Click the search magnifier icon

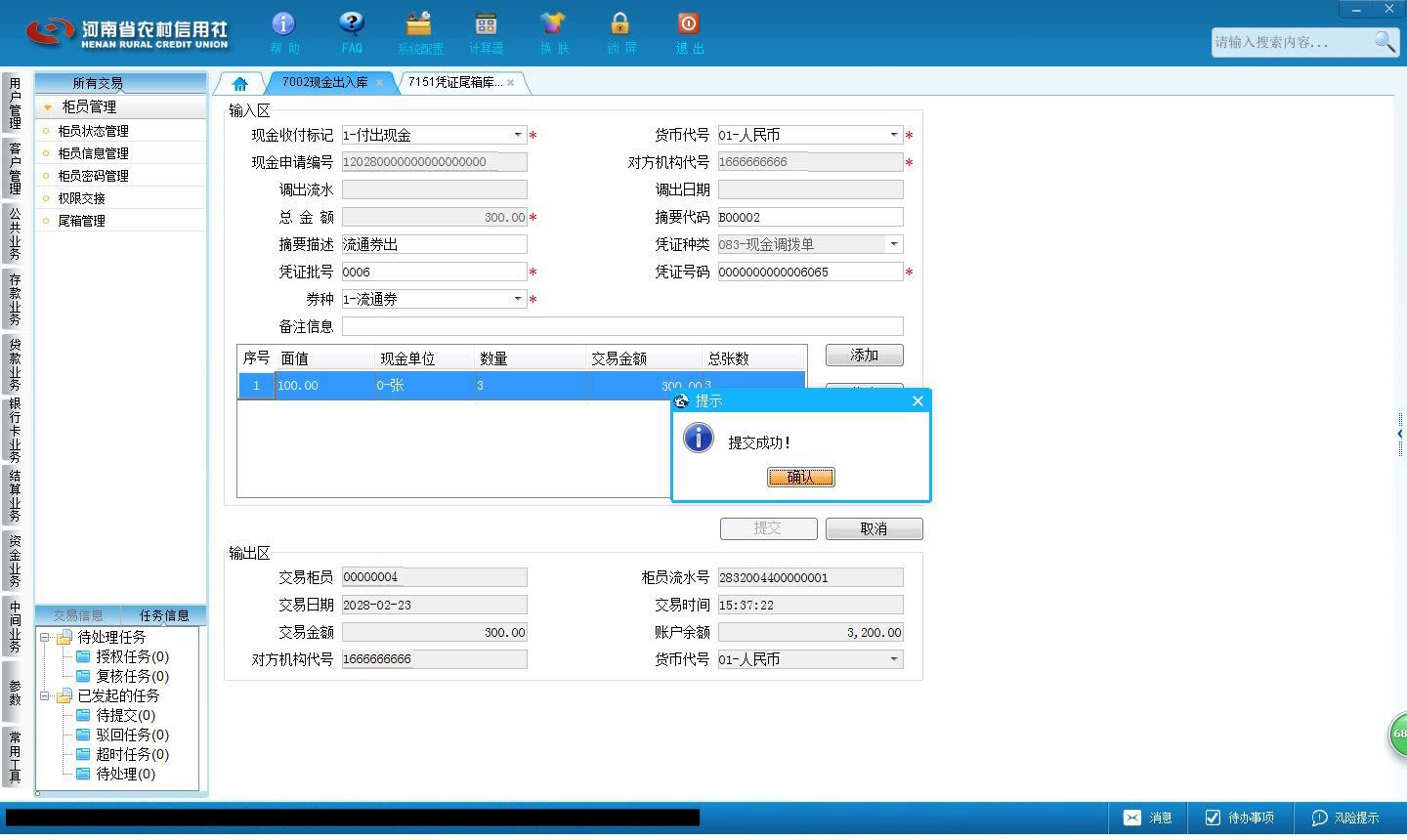tap(1384, 41)
